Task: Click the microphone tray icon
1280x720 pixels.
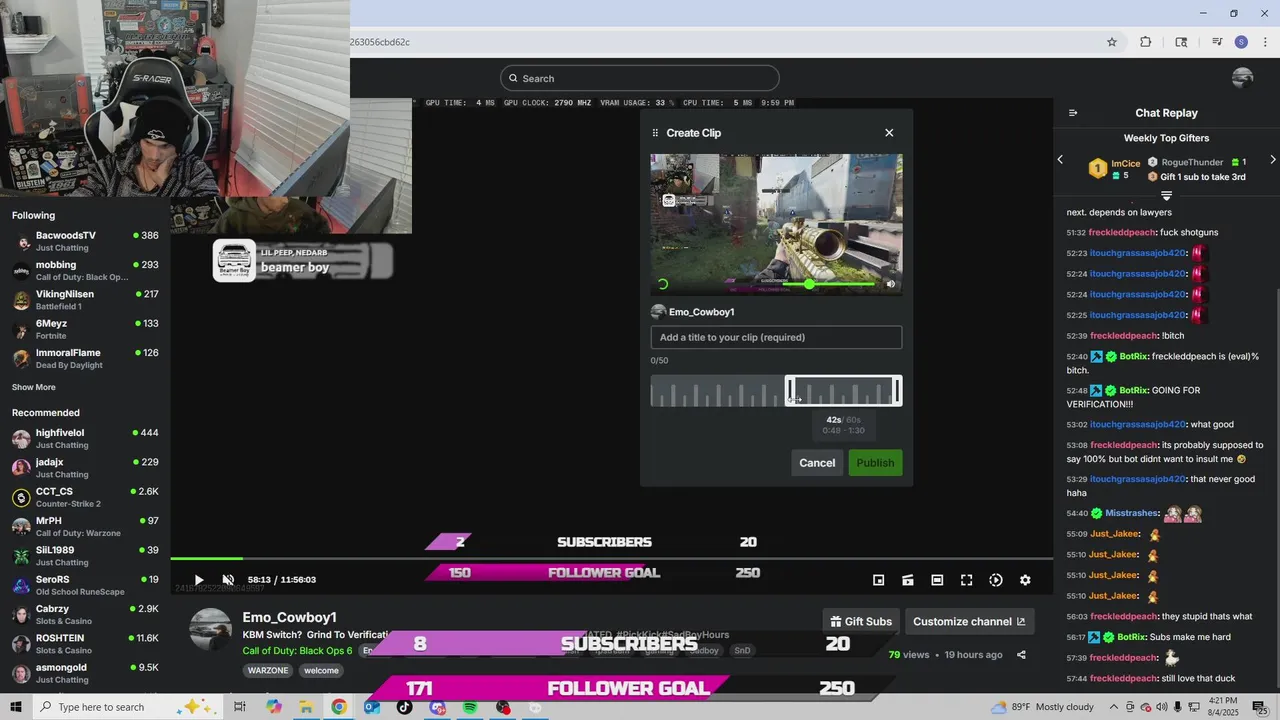Action: pyautogui.click(x=1176, y=707)
